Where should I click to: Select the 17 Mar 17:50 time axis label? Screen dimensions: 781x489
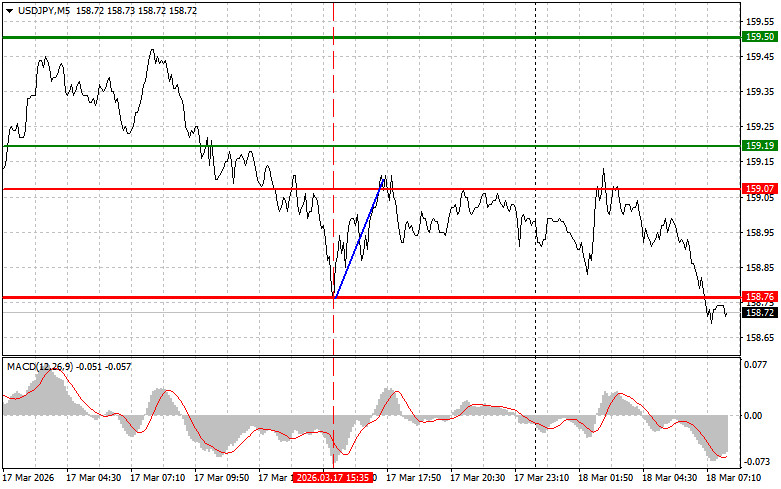coord(413,478)
